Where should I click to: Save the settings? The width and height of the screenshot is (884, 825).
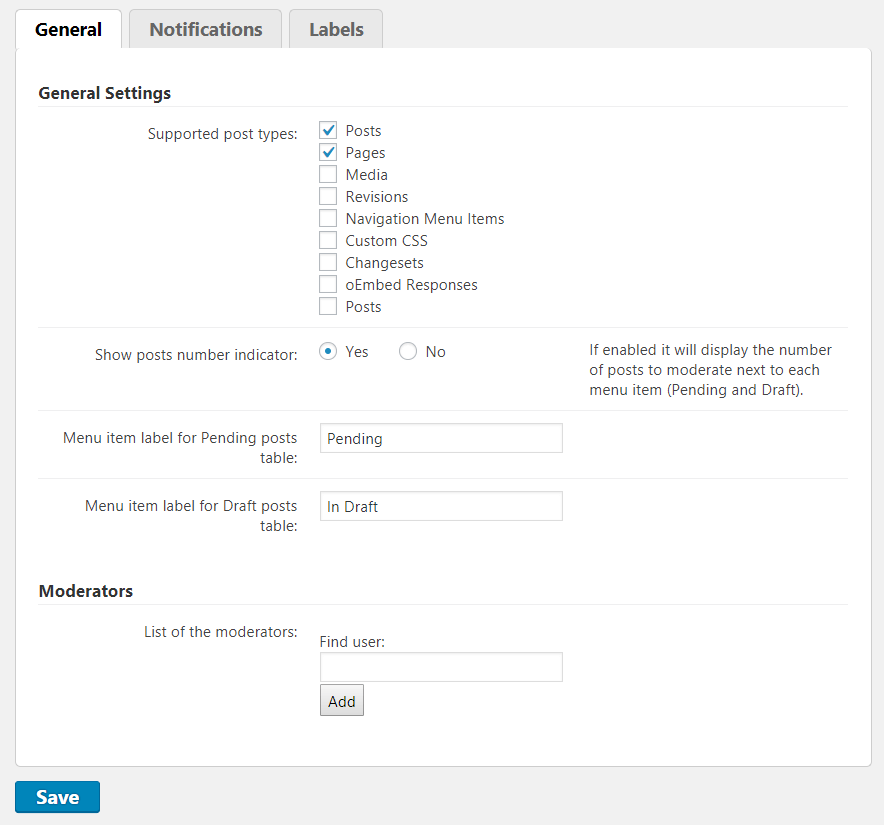pos(57,797)
